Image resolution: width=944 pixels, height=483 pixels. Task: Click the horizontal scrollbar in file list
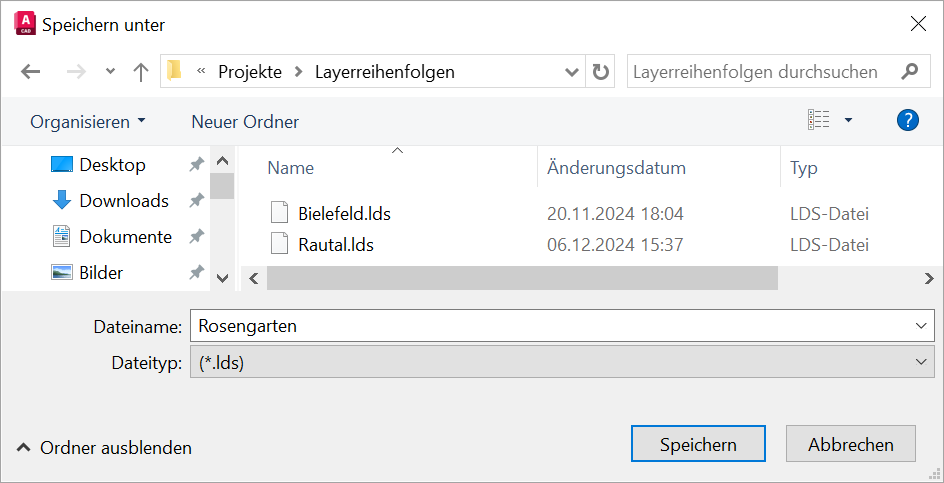click(522, 279)
